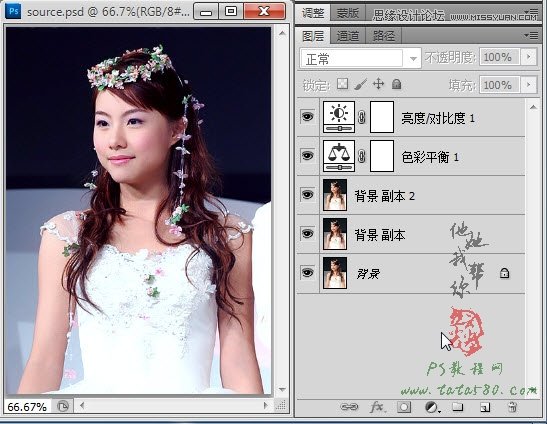Select layer named 亮度/对比度 1

pos(438,118)
